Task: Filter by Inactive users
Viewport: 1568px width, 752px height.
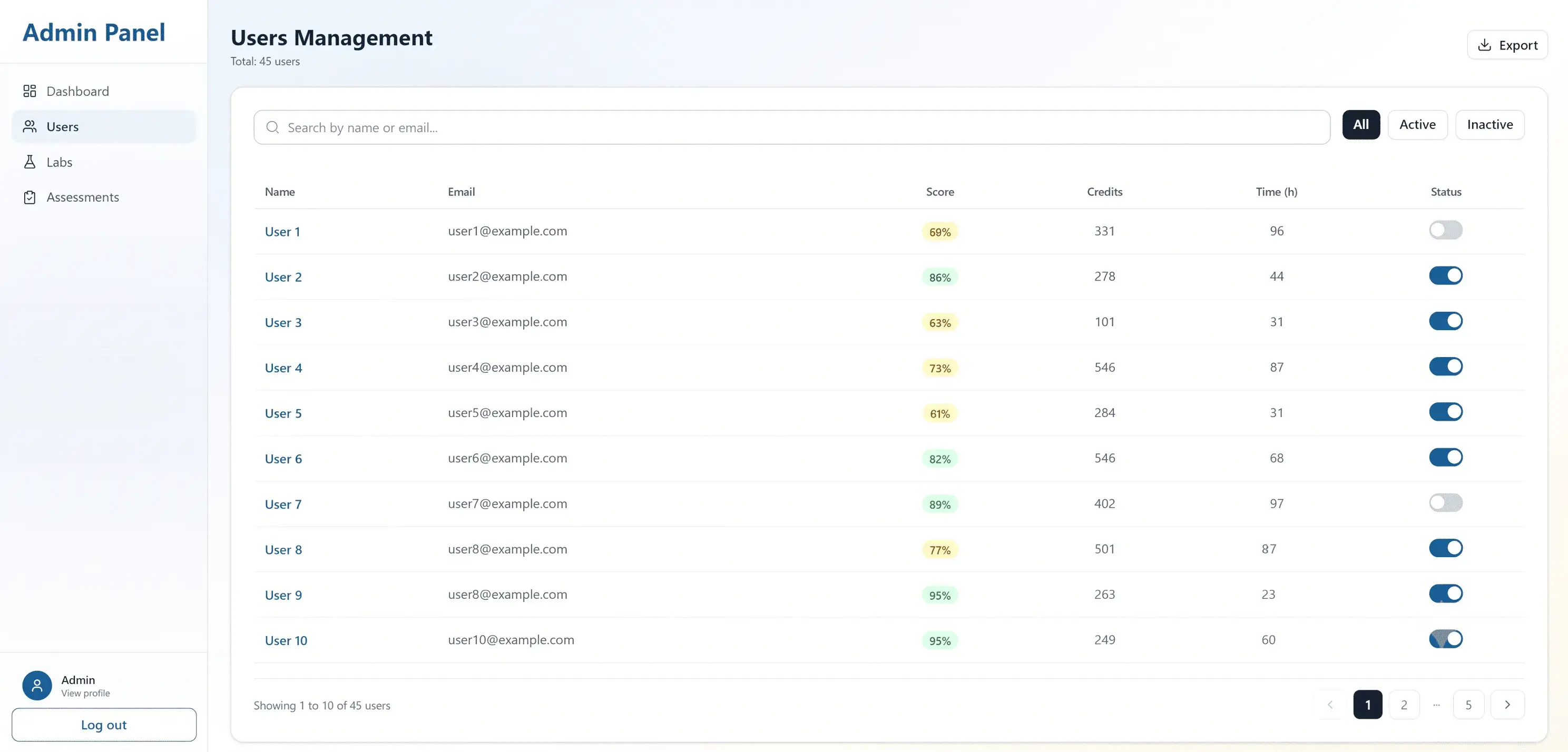Action: tap(1489, 125)
